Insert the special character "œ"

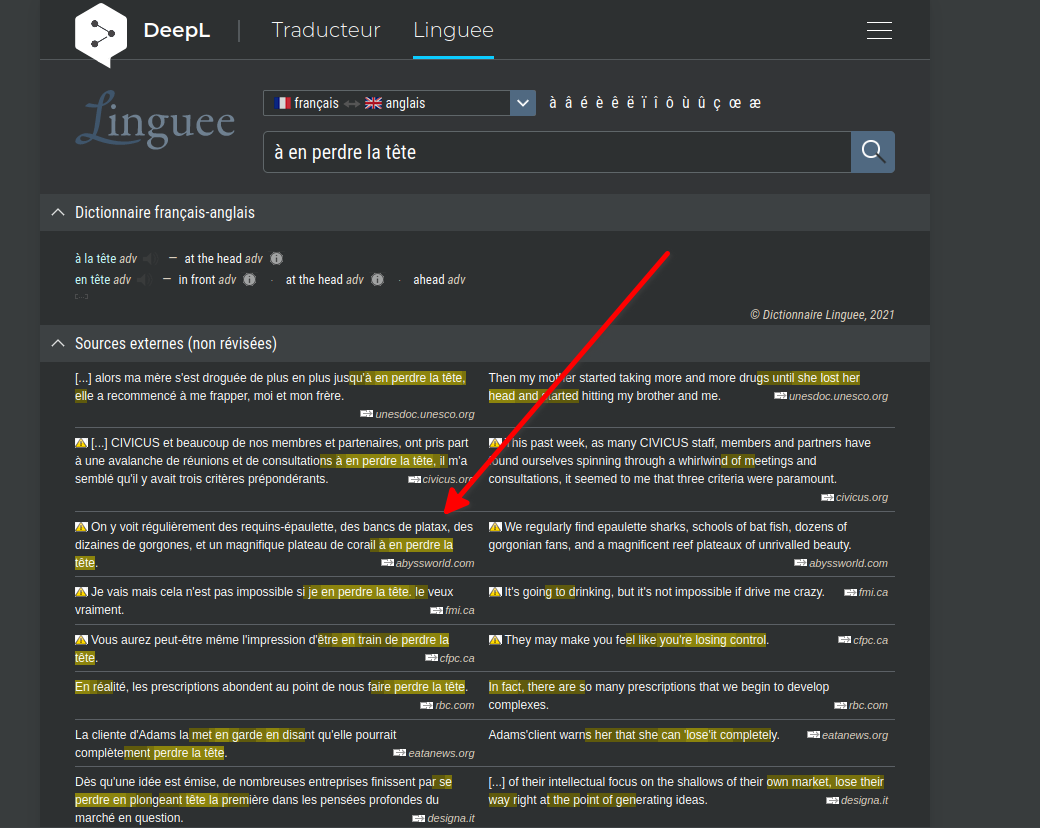click(x=735, y=103)
